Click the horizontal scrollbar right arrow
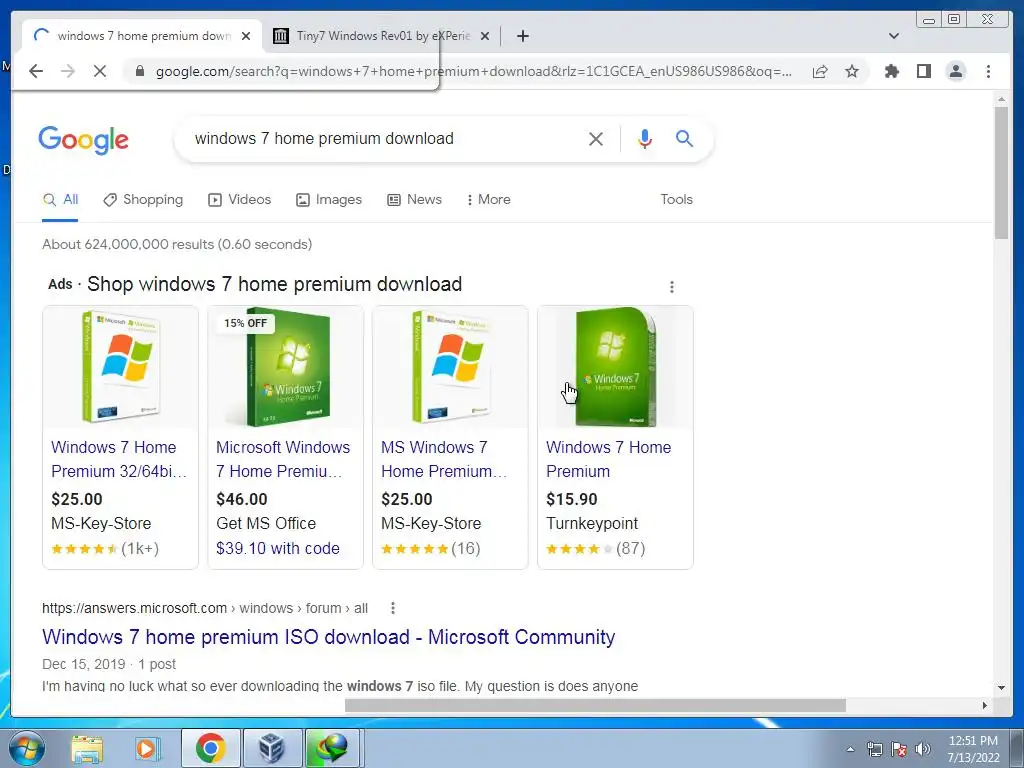1024x768 pixels. pyautogui.click(x=985, y=705)
